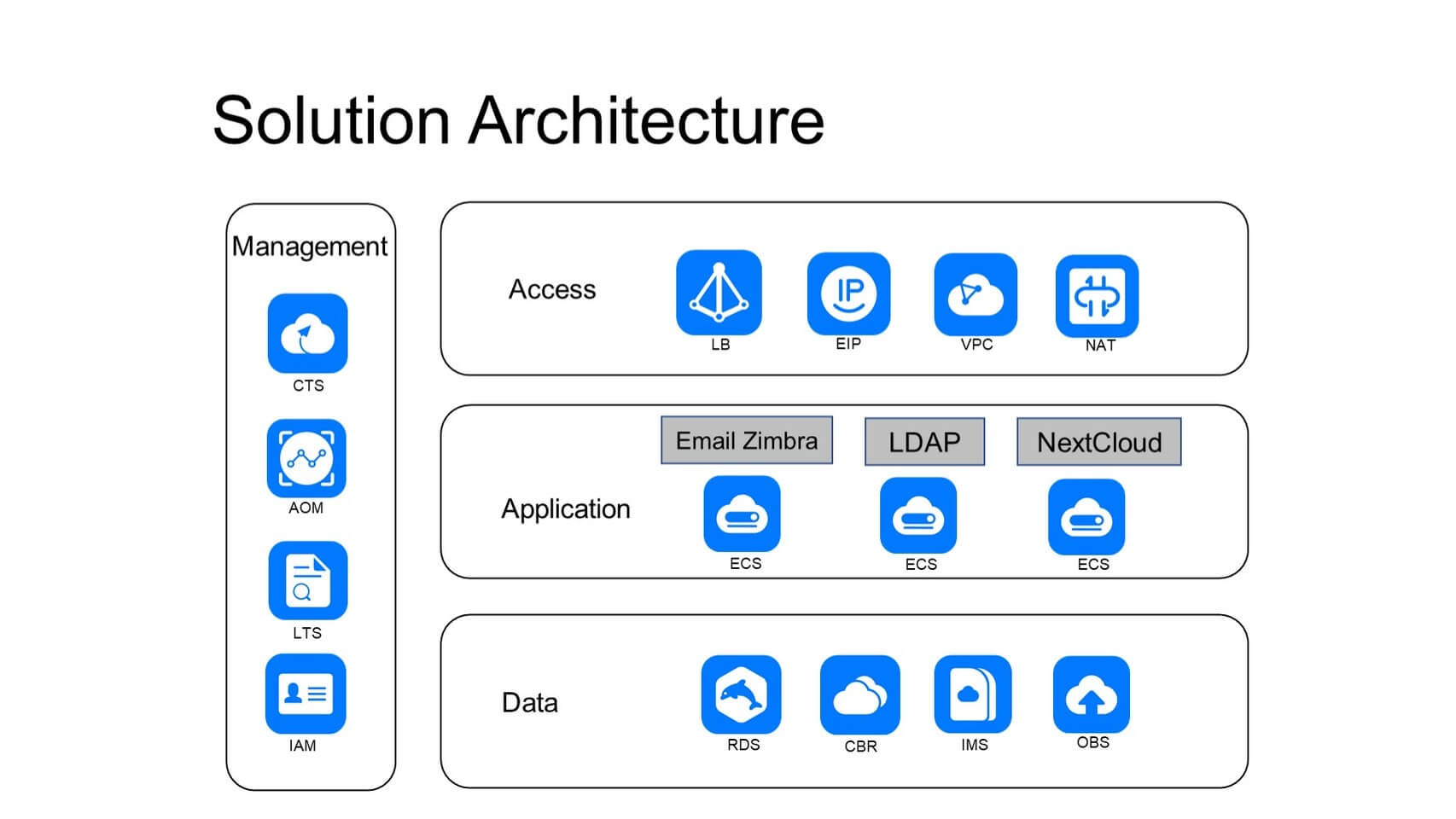Click the LTS log service icon
This screenshot has width=1456, height=819.
(x=307, y=580)
